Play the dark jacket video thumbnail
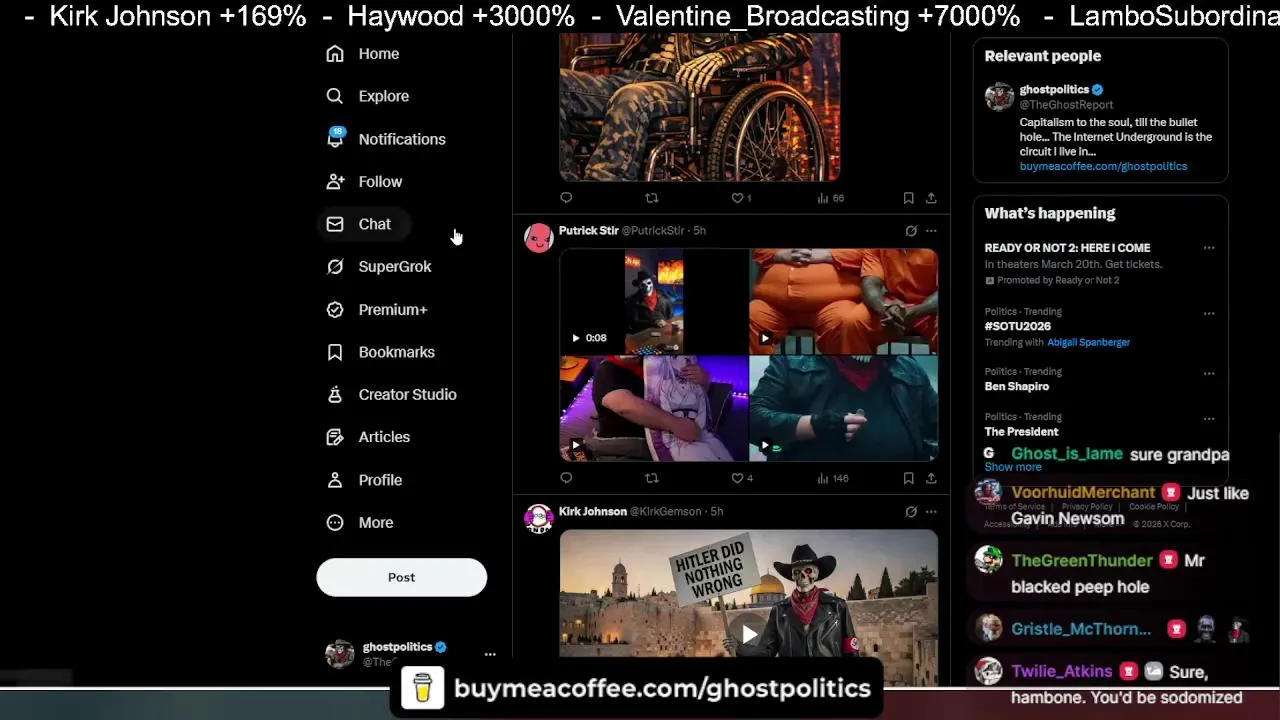 tap(844, 408)
